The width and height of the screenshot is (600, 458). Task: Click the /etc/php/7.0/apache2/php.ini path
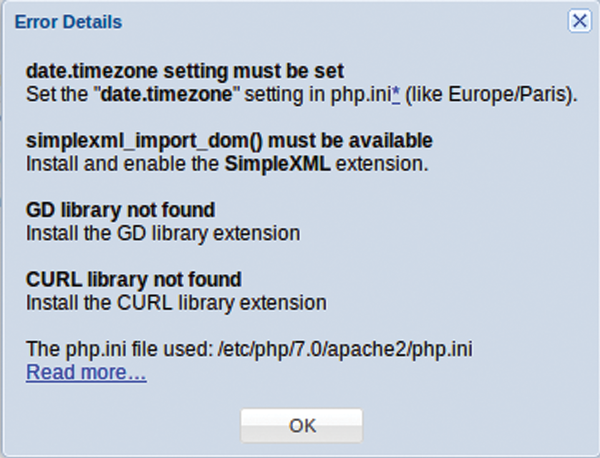pos(345,351)
